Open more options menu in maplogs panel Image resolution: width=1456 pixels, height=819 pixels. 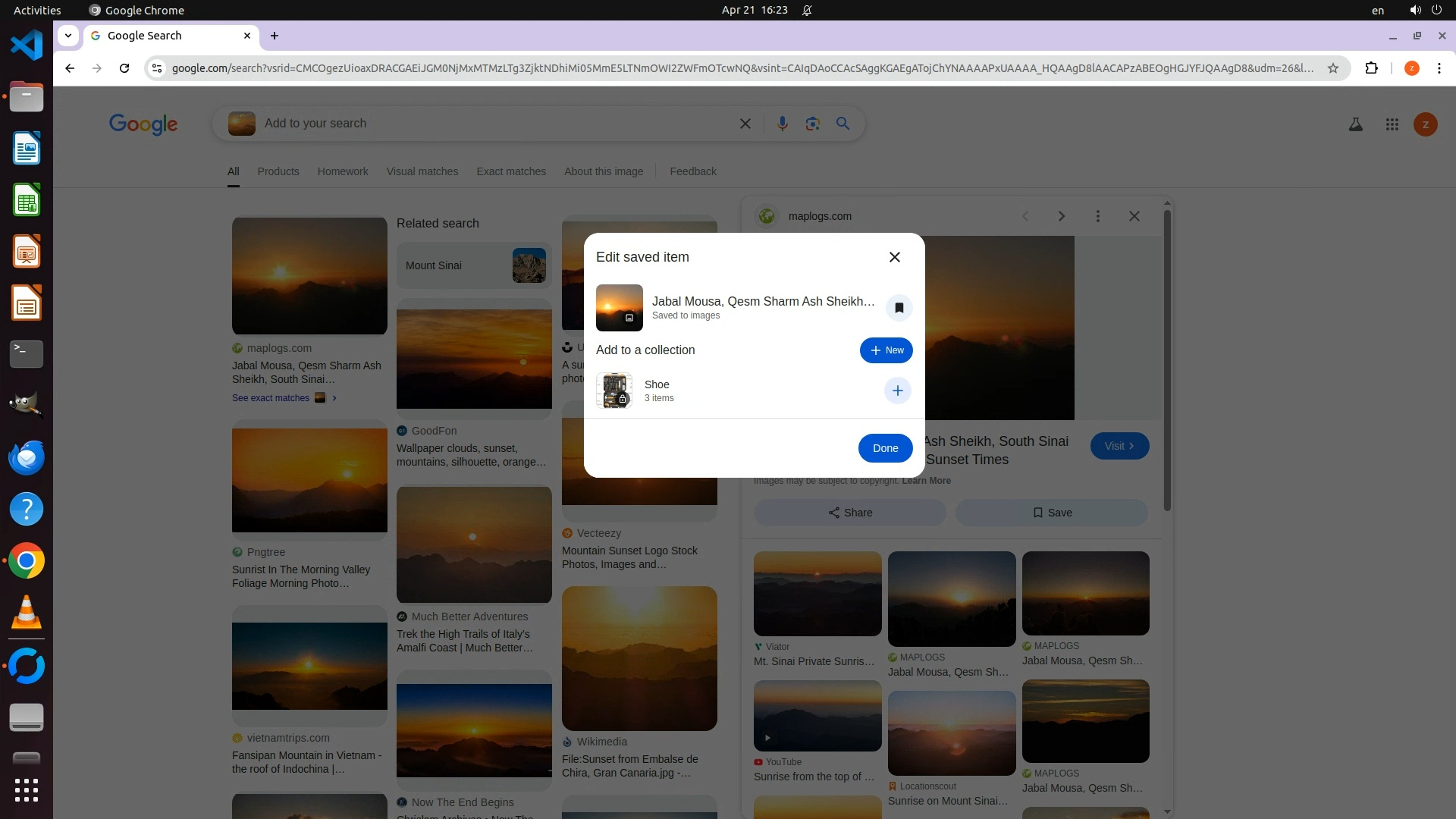click(1097, 216)
